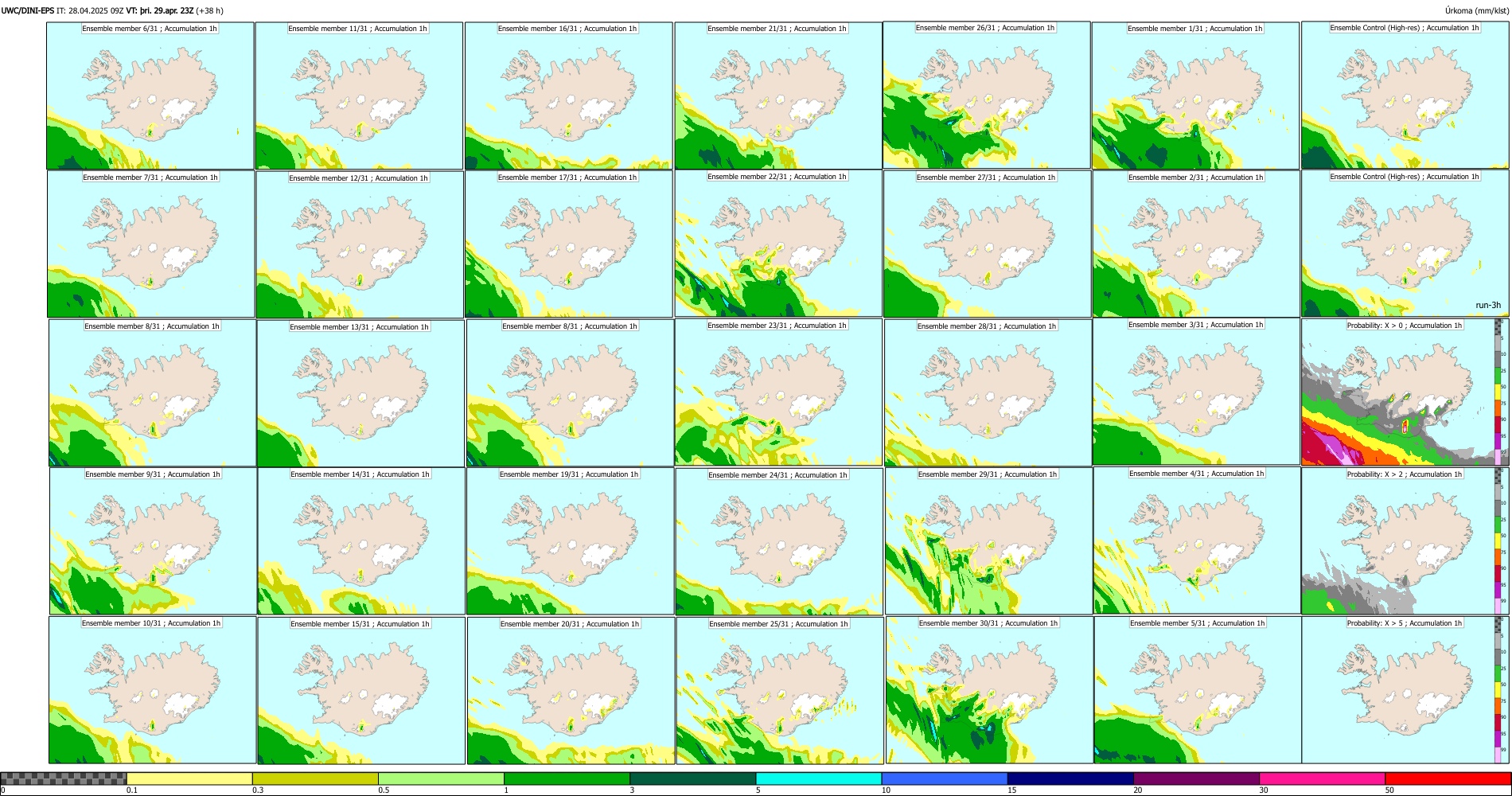Click the 'UWC/DINI-EPS' header text
The height and width of the screenshot is (796, 1512).
28,11
